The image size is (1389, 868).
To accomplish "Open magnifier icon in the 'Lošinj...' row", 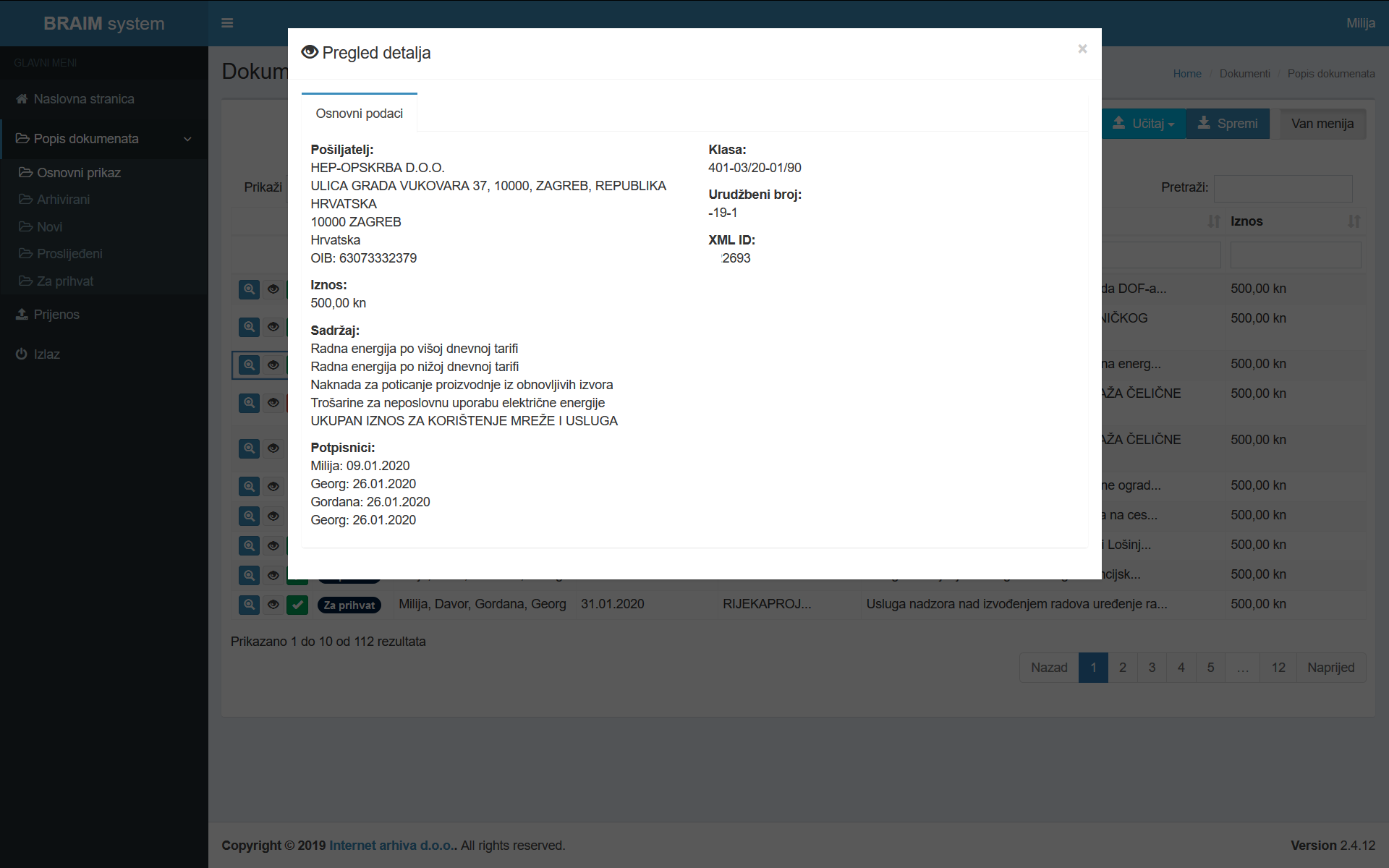I will click(x=249, y=545).
